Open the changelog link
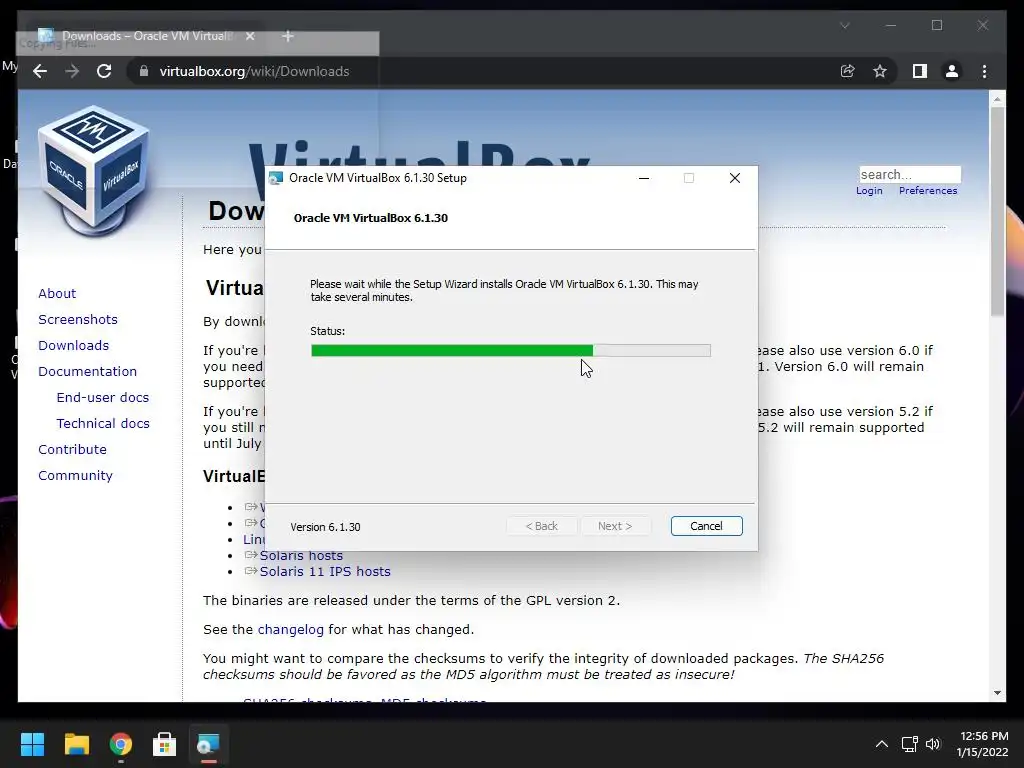 click(291, 630)
